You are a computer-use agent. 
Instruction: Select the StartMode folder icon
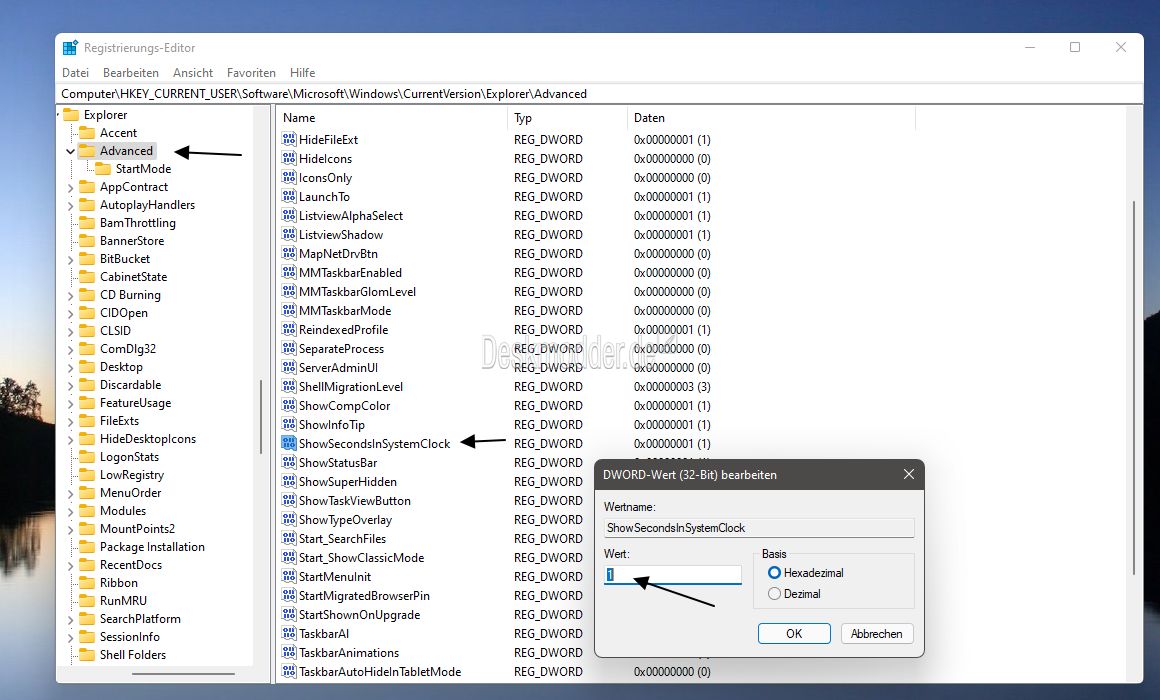[103, 169]
